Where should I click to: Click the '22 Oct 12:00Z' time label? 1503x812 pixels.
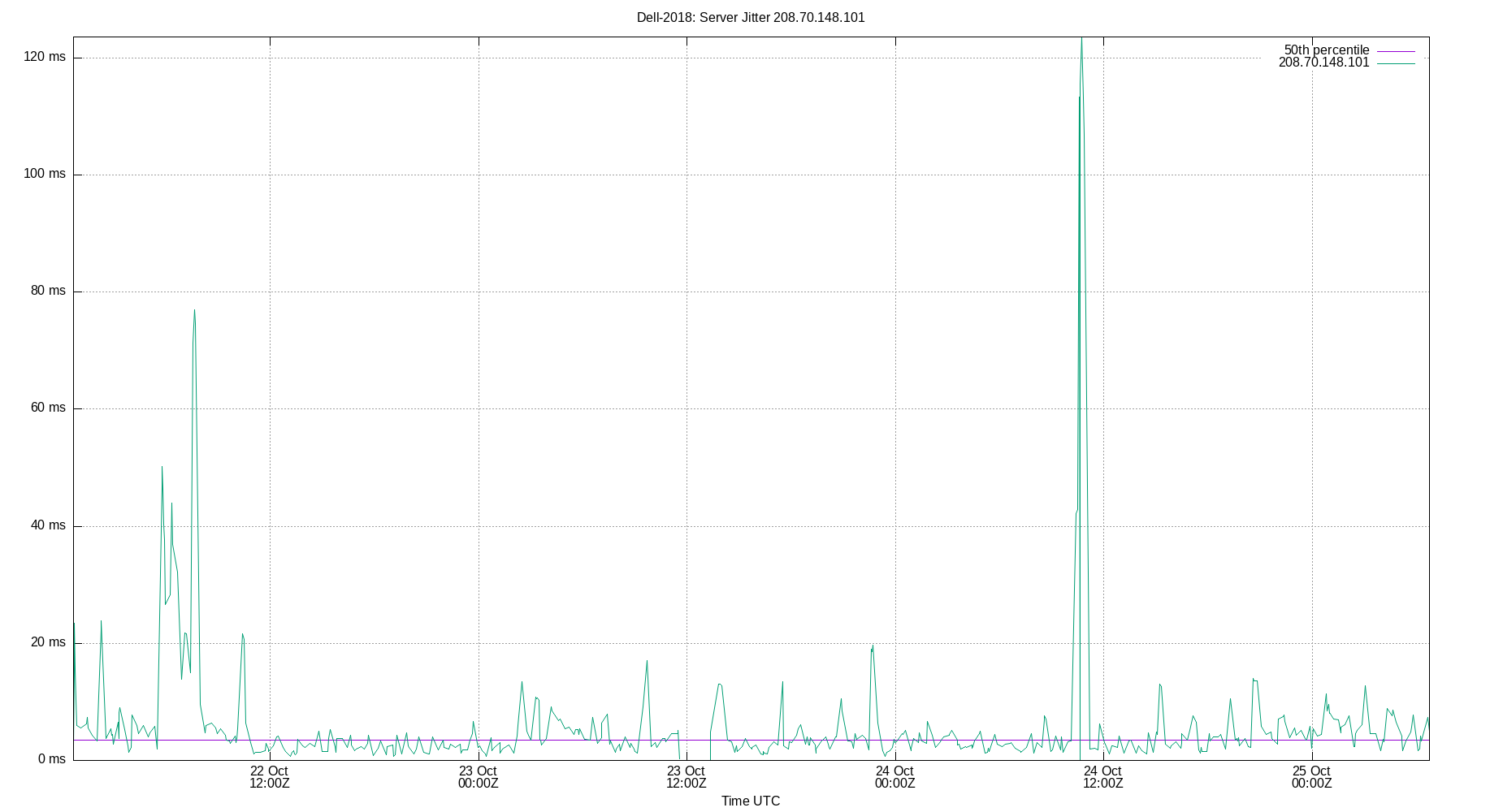(269, 777)
